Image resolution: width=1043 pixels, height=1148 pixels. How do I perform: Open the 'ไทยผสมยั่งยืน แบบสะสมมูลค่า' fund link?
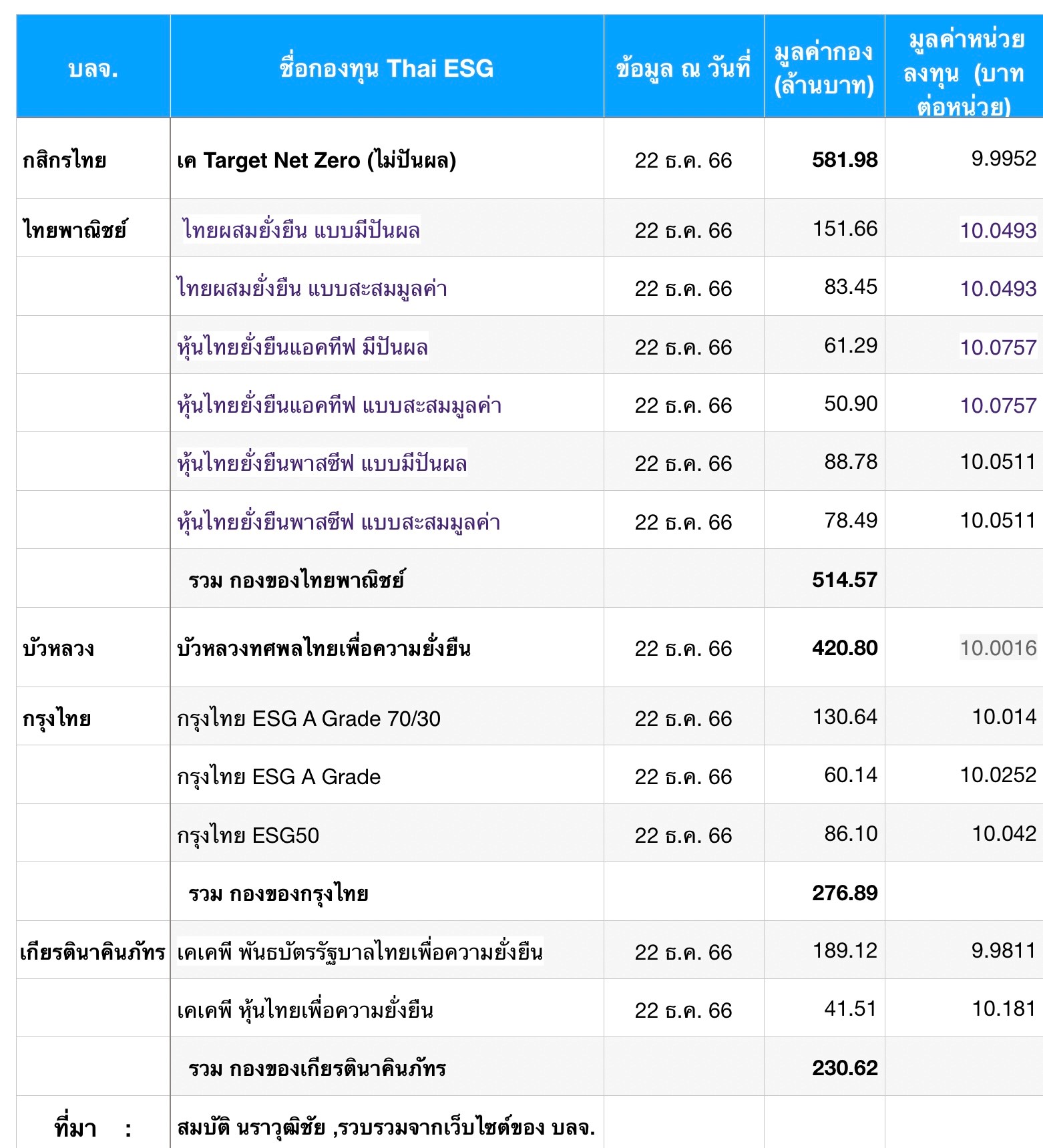click(312, 289)
